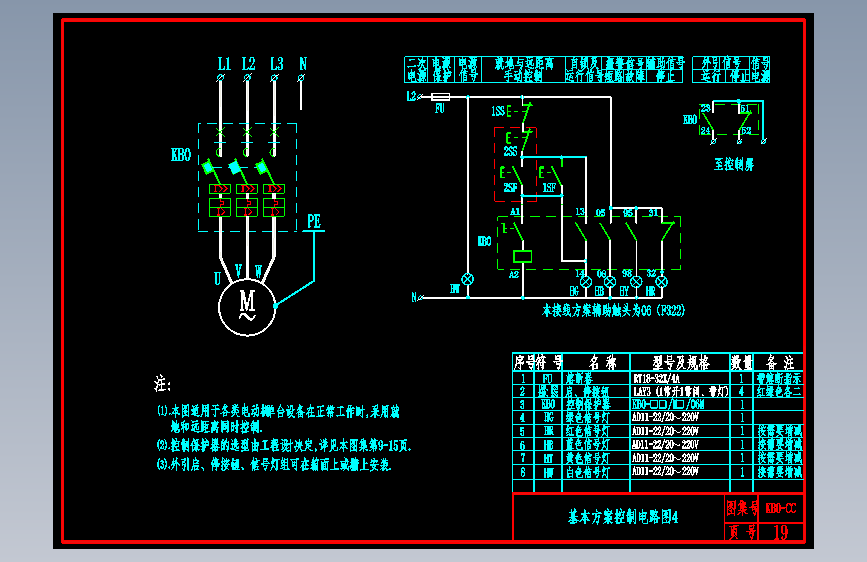Click the '型号及规格' table header
The height and width of the screenshot is (562, 867).
point(681,363)
